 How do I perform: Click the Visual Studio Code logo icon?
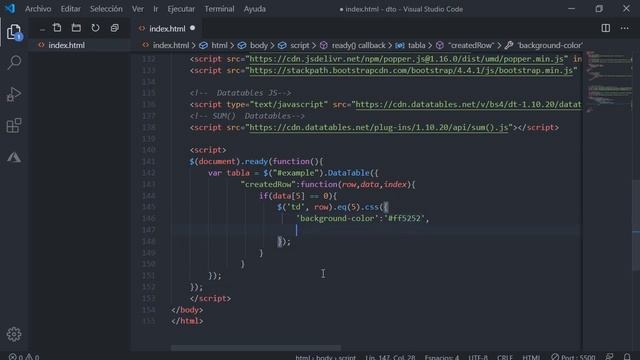9,9
